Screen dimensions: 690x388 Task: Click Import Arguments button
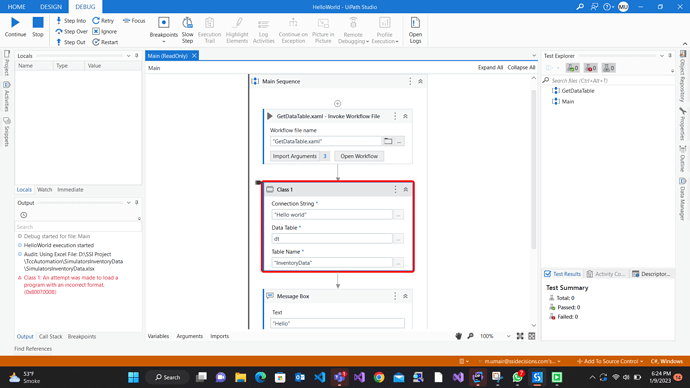pyautogui.click(x=300, y=156)
